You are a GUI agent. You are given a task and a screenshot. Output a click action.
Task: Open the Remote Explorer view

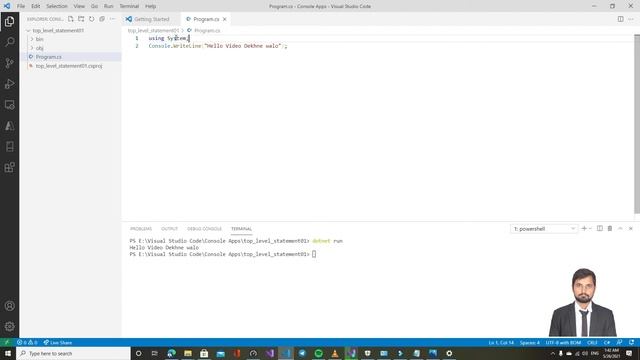[x=9, y=104]
